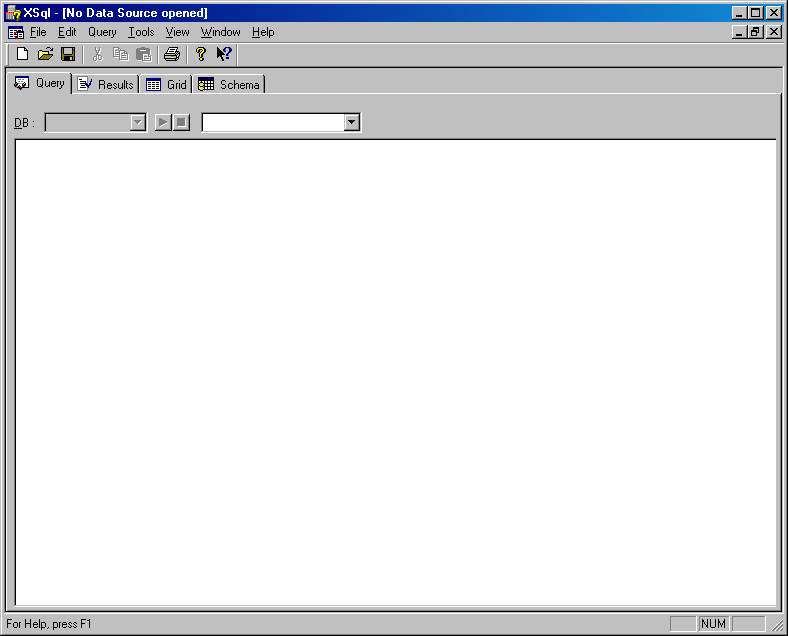Click the document icon beside File menu
The image size is (788, 636).
tap(16, 33)
